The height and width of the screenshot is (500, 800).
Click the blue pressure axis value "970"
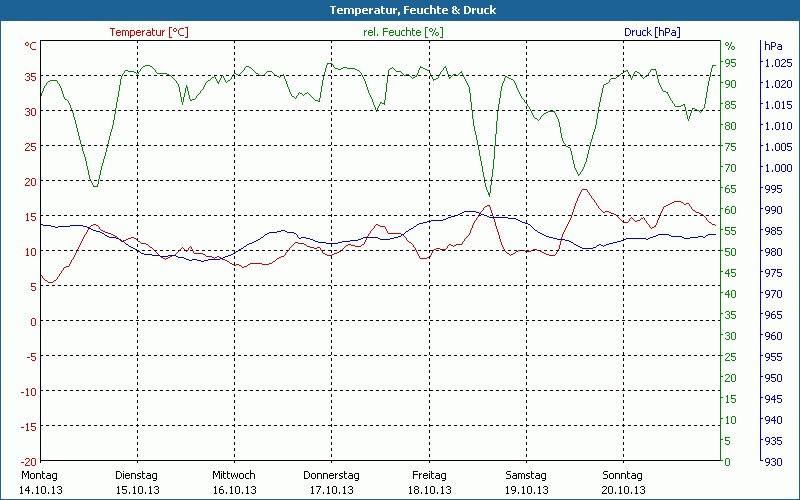(773, 294)
